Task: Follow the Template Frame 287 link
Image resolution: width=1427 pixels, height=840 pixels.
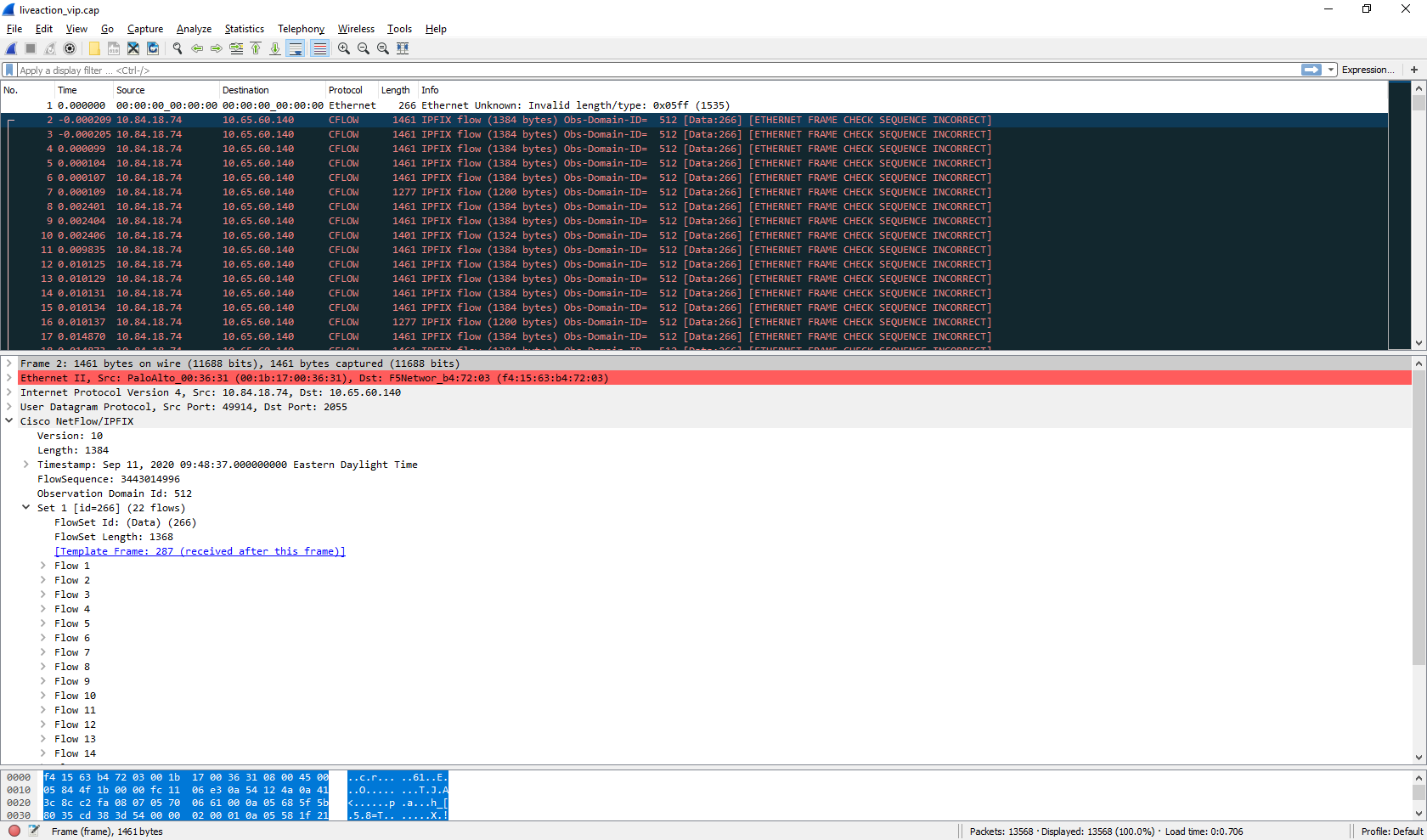Action: (200, 551)
